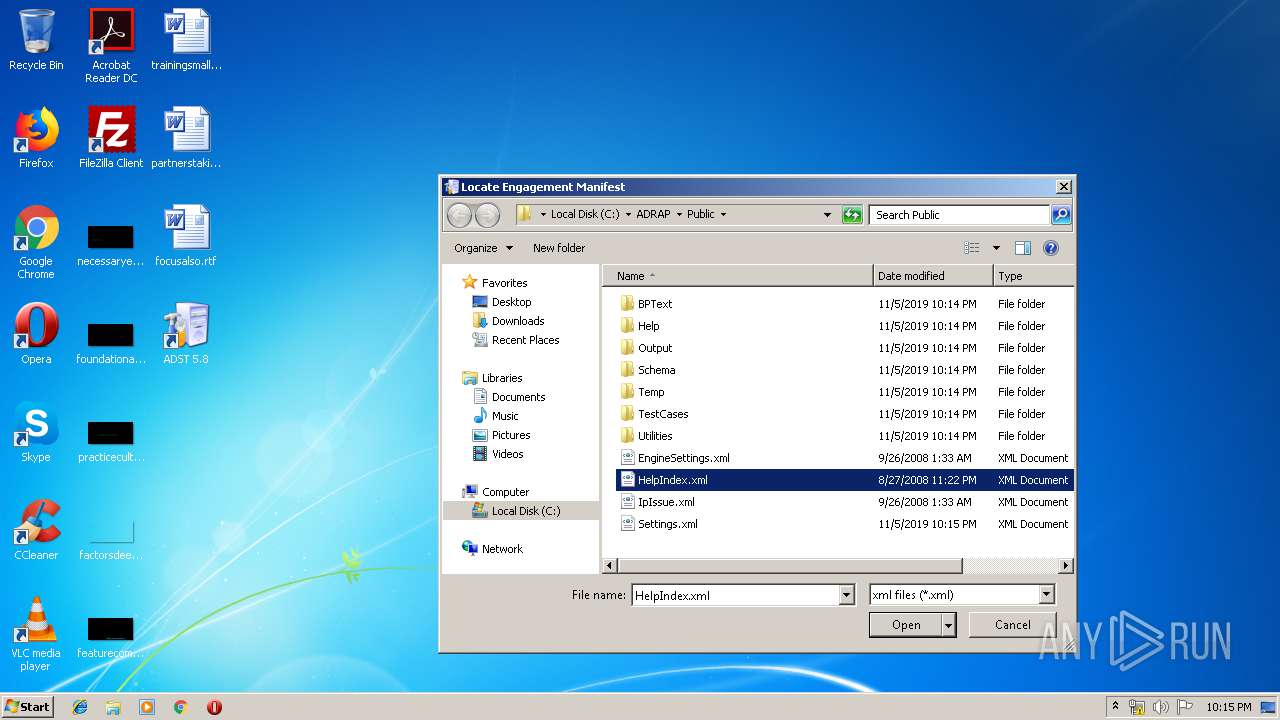1280x720 pixels.
Task: Click the Back navigation arrow in dialog
Action: click(x=459, y=215)
